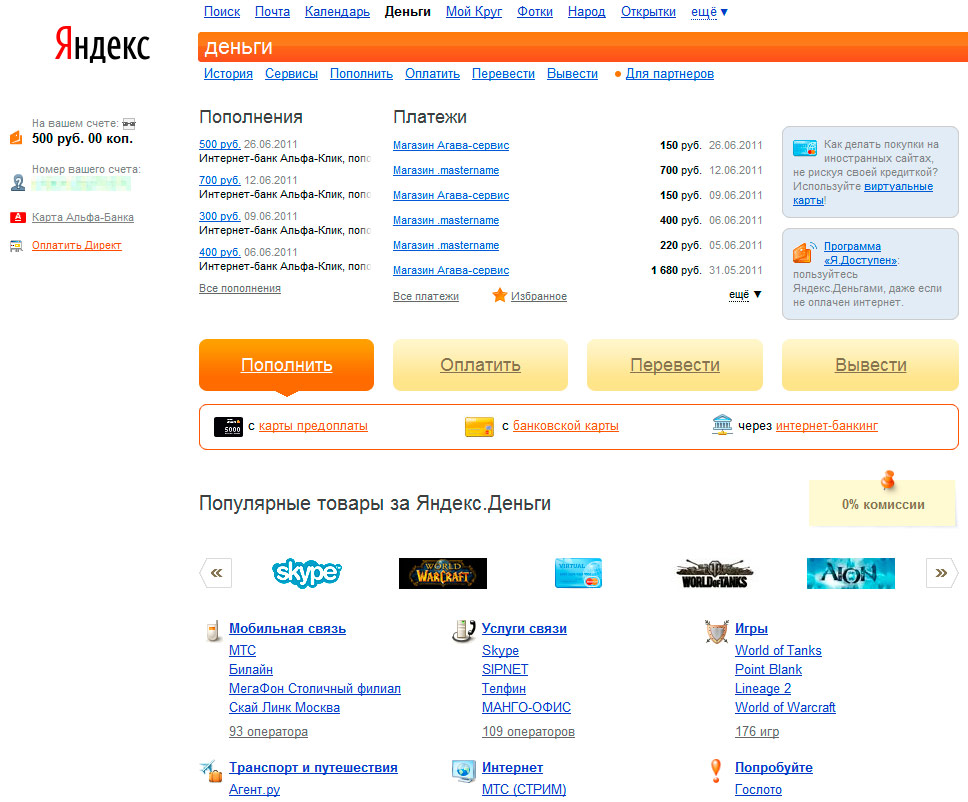Open the 700 руб. deposit link
The height and width of the screenshot is (802, 968).
pos(220,180)
